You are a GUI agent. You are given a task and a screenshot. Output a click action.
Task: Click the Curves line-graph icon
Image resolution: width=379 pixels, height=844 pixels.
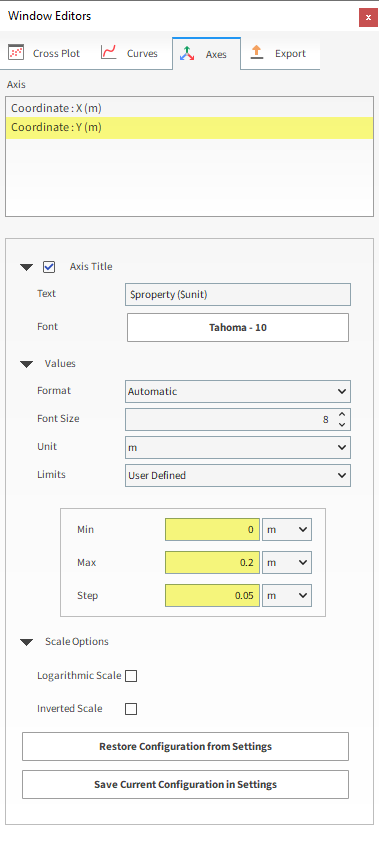[109, 53]
